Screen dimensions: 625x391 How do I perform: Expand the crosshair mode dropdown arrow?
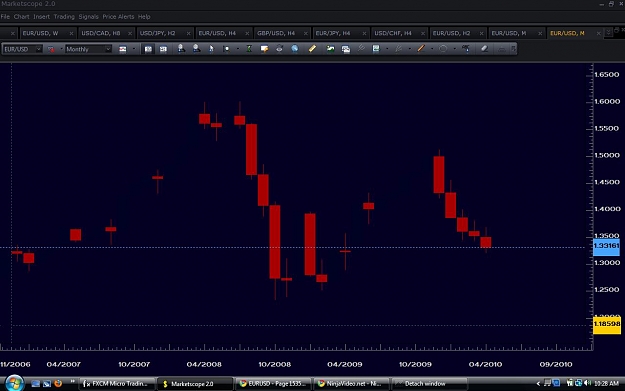[x=238, y=49]
